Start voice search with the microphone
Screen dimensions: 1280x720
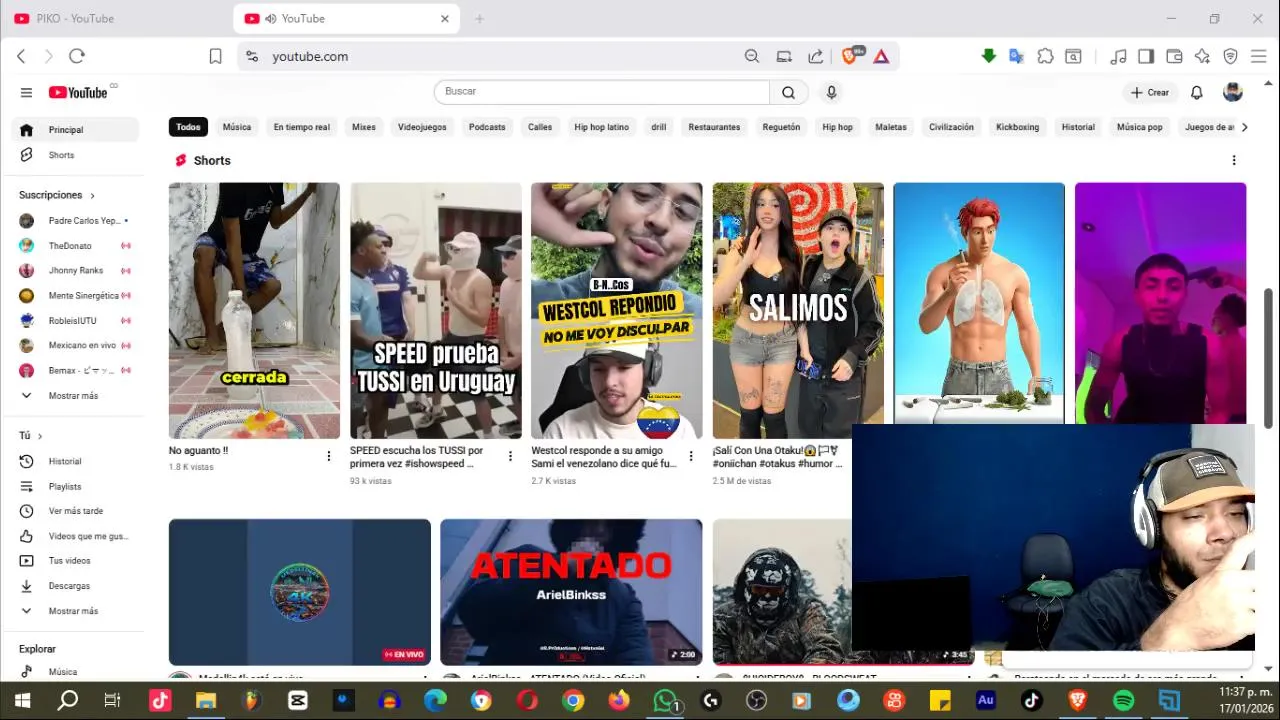[831, 92]
